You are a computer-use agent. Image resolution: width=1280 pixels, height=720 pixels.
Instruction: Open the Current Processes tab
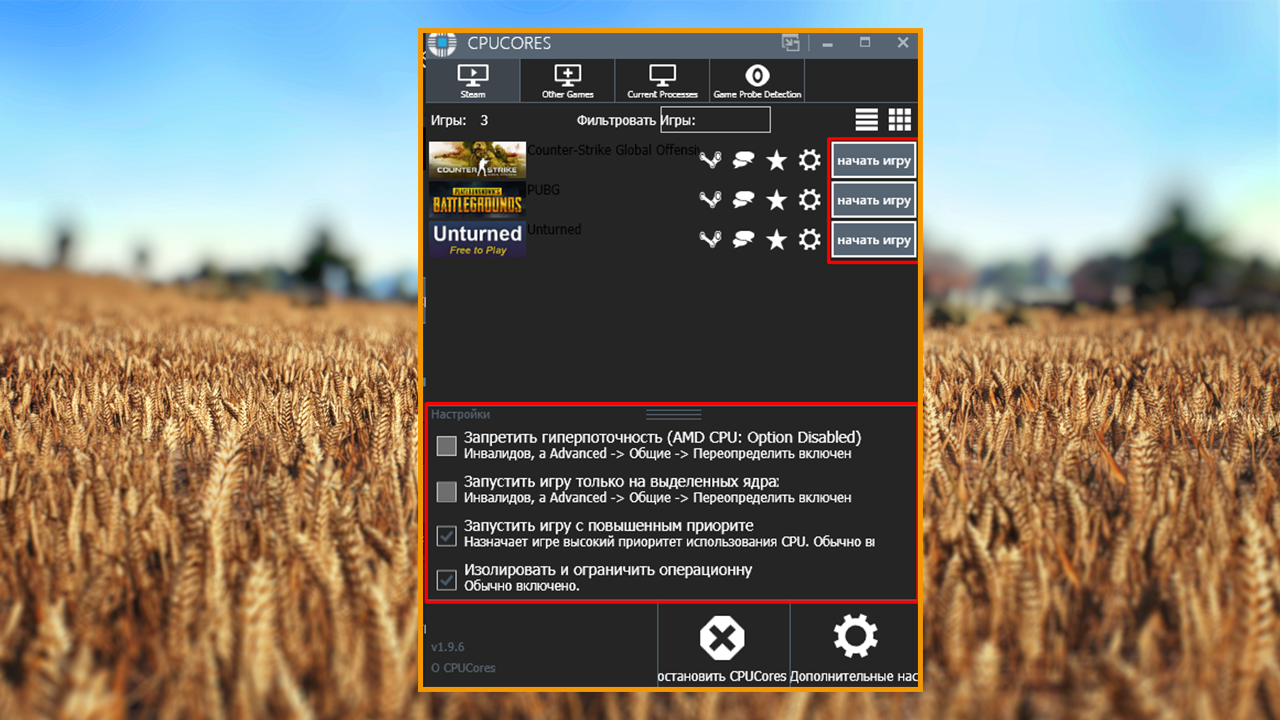pyautogui.click(x=662, y=81)
